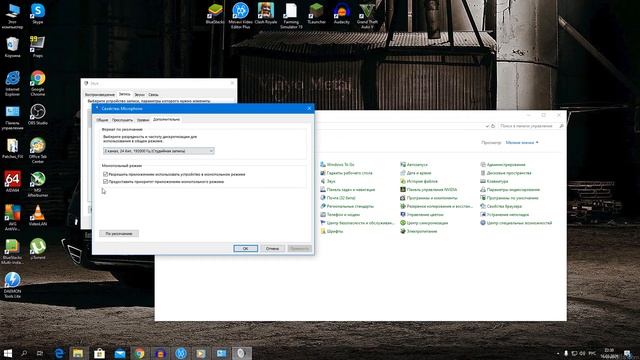Open Mail app from the taskbar

[120, 353]
